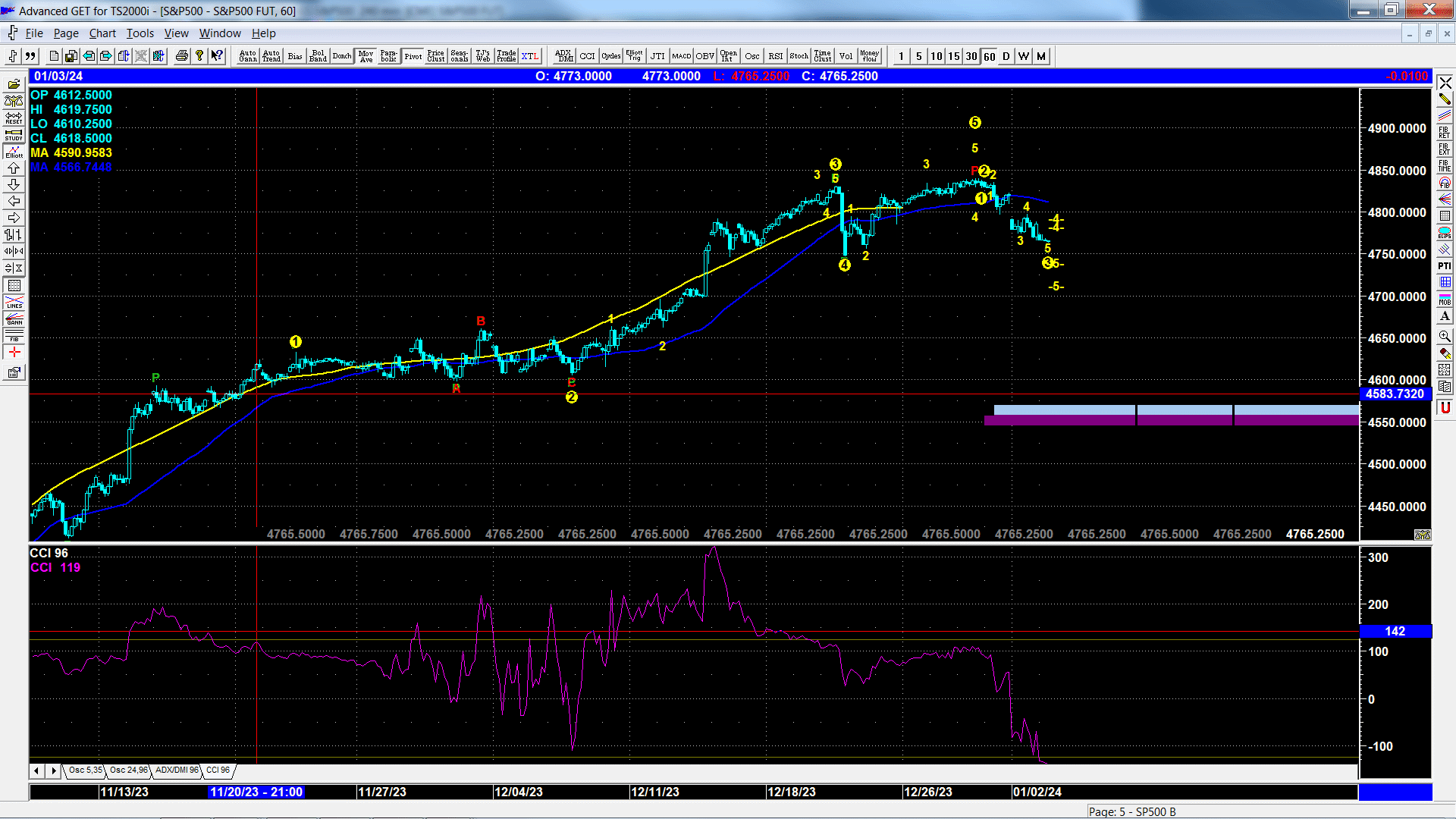This screenshot has height=819, width=1456.
Task: Add the CCI indicator from toolbar
Action: coord(588,56)
